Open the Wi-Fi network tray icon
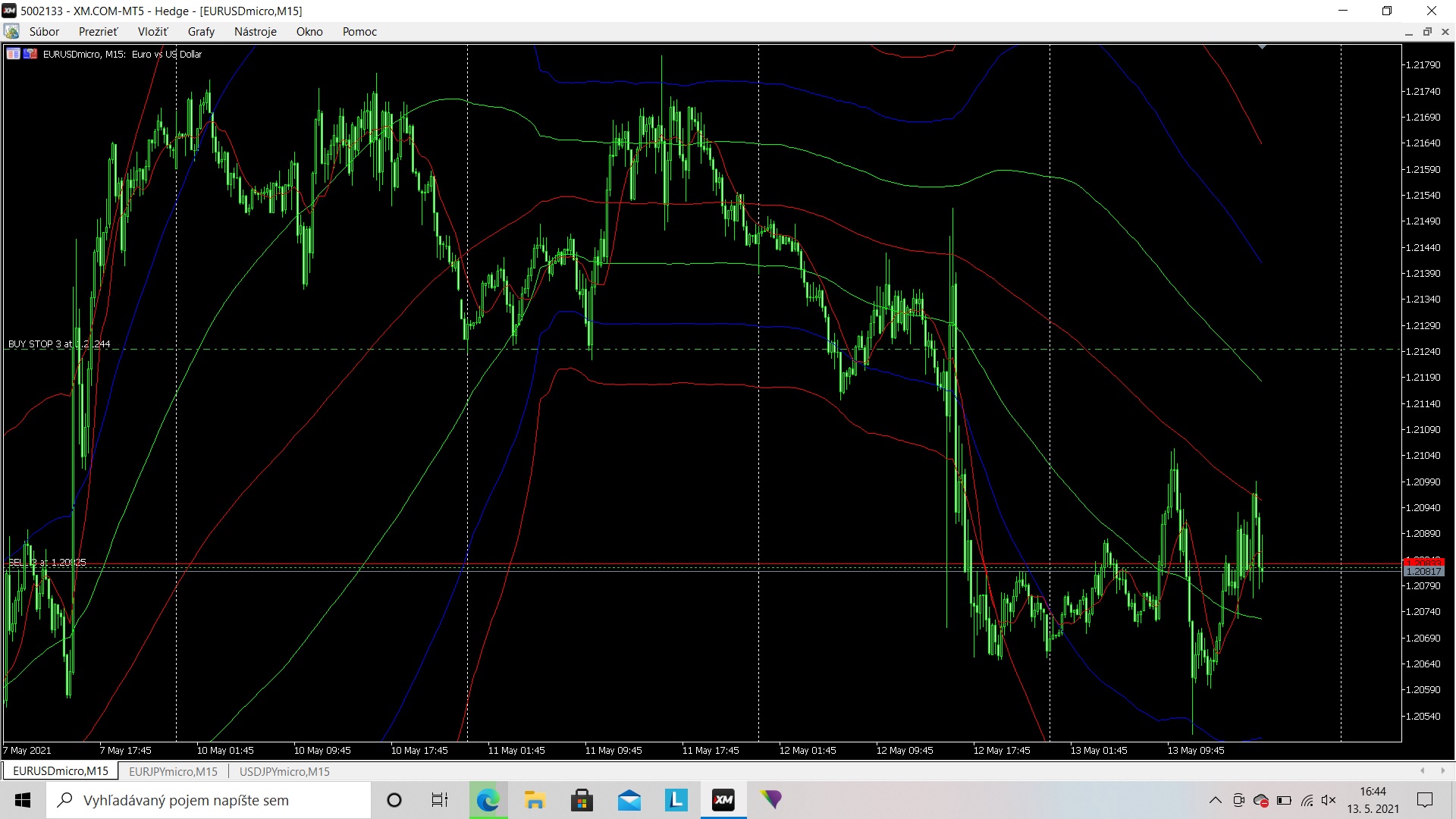Viewport: 1456px width, 819px height. tap(1307, 800)
